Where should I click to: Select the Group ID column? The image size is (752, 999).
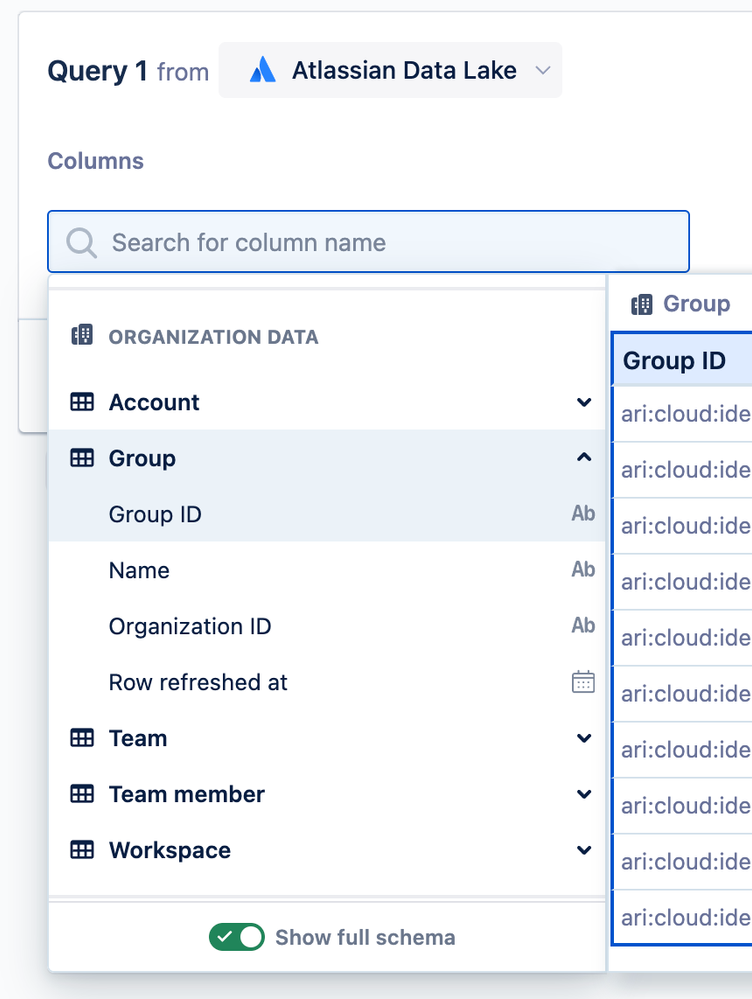tap(156, 514)
